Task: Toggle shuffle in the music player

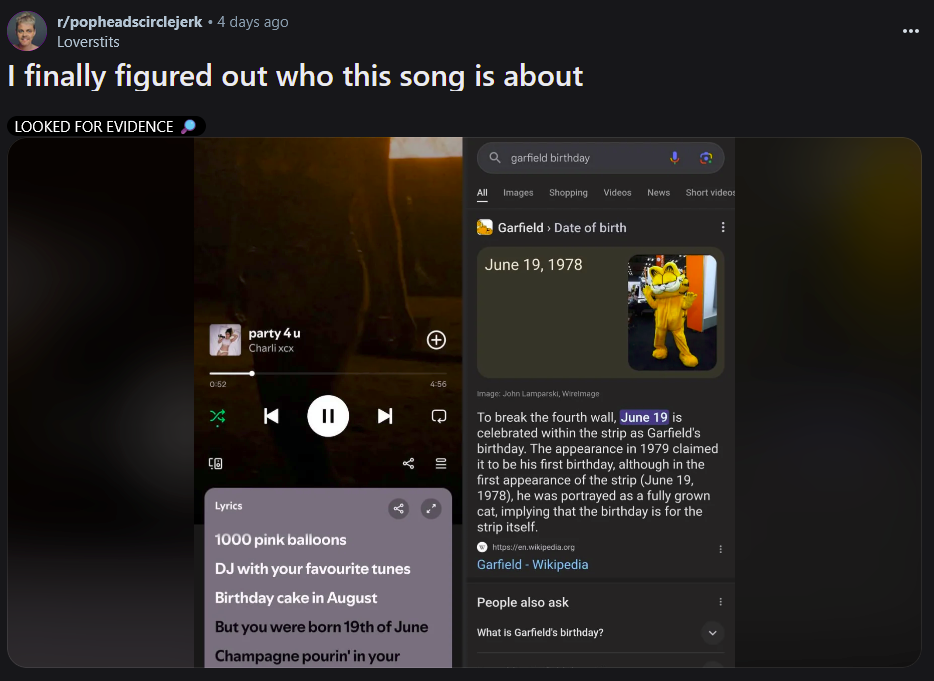Action: (217, 416)
